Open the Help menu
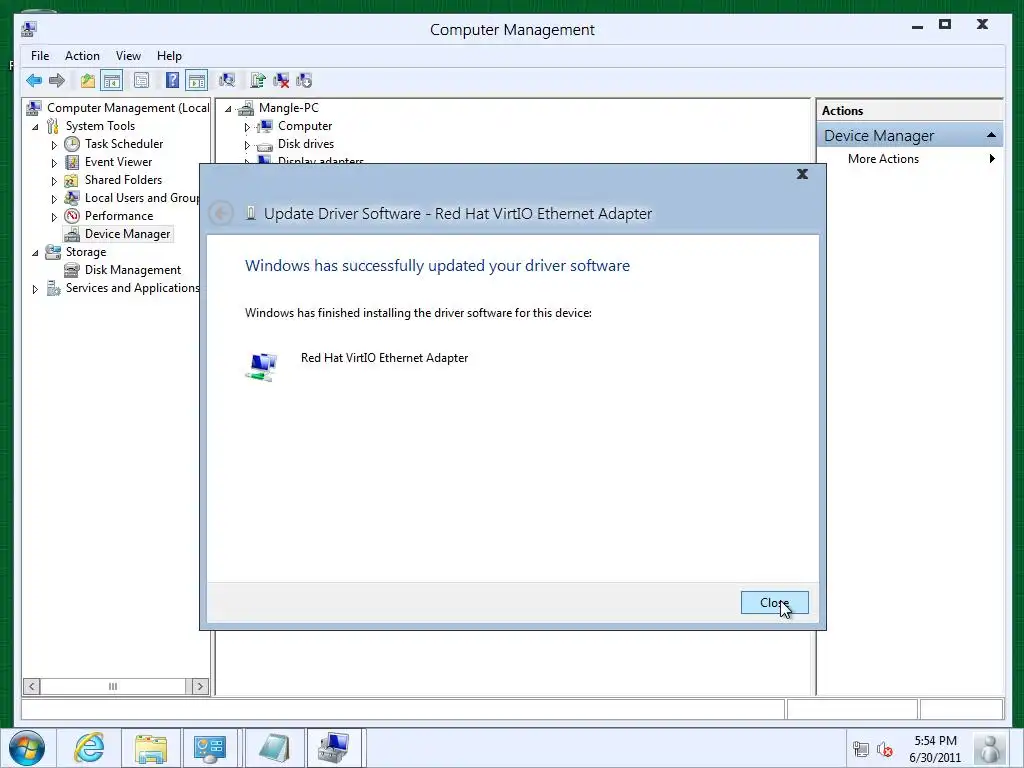 (169, 56)
